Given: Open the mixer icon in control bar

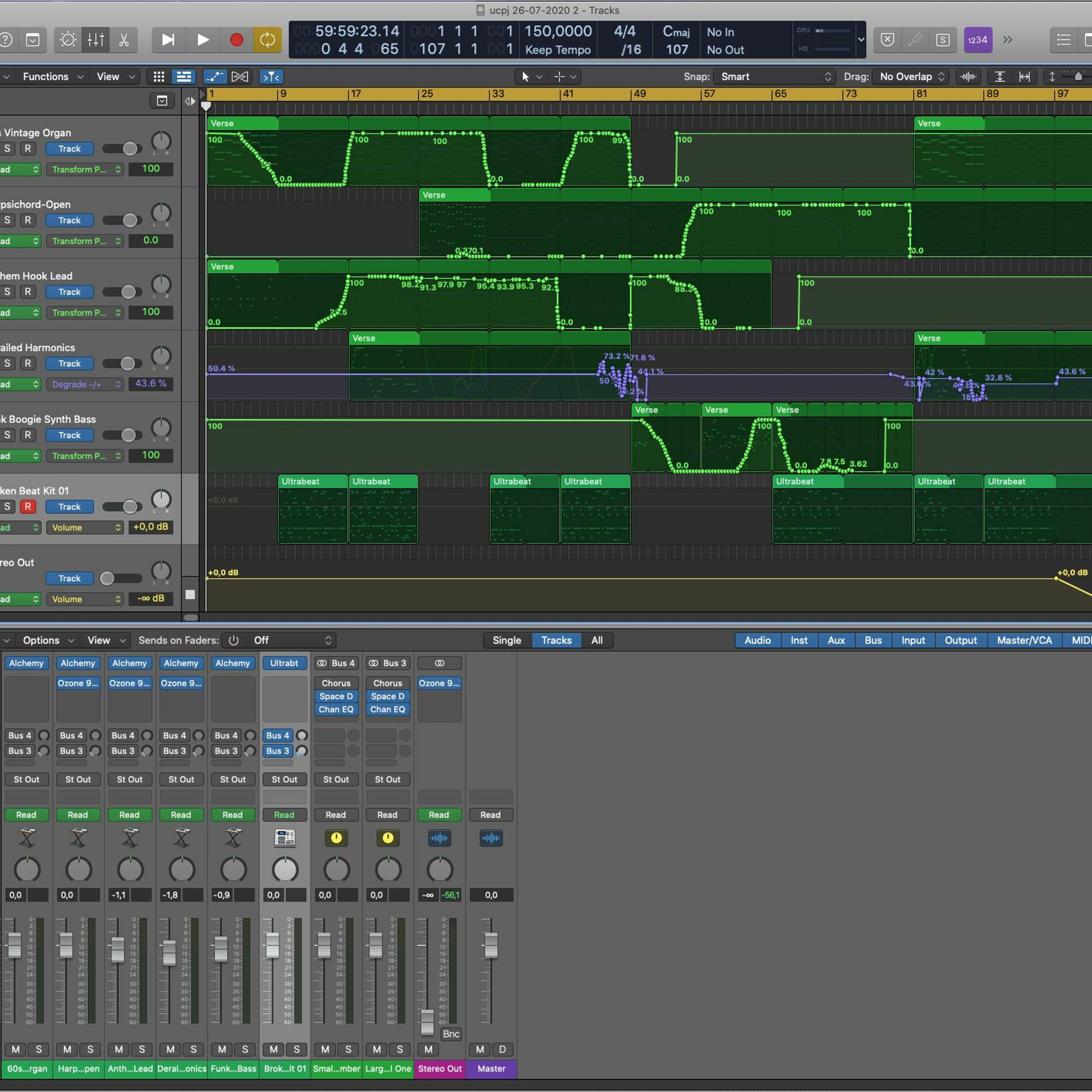Looking at the screenshot, I should coord(95,40).
